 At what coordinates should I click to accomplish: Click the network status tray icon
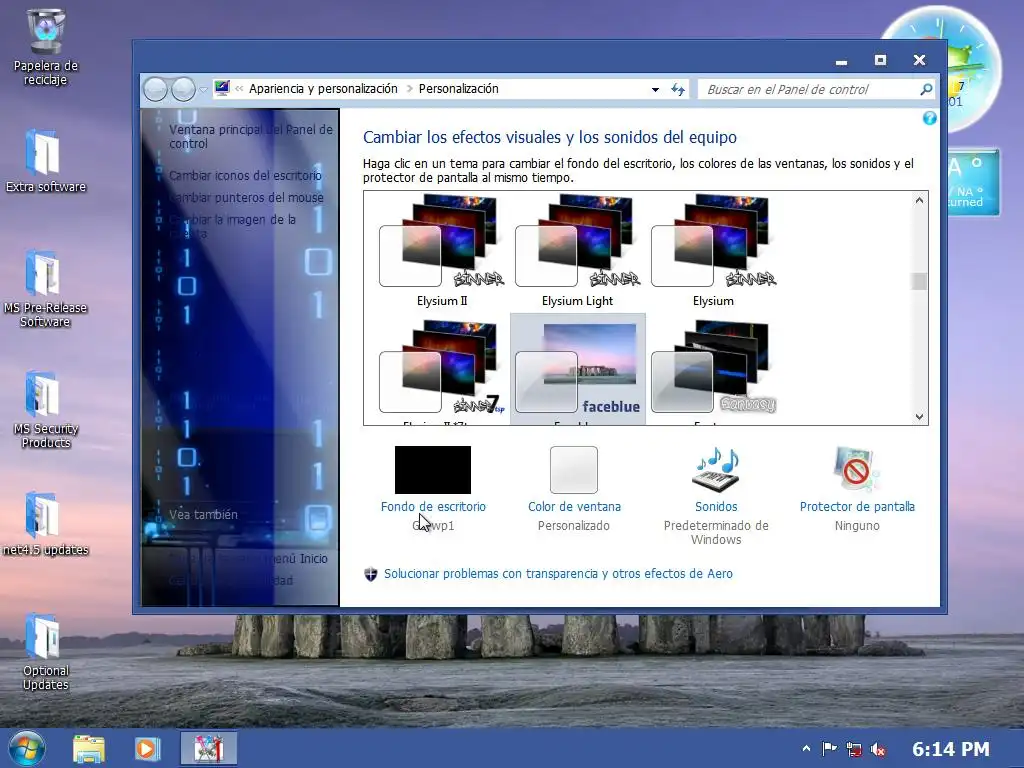point(854,749)
